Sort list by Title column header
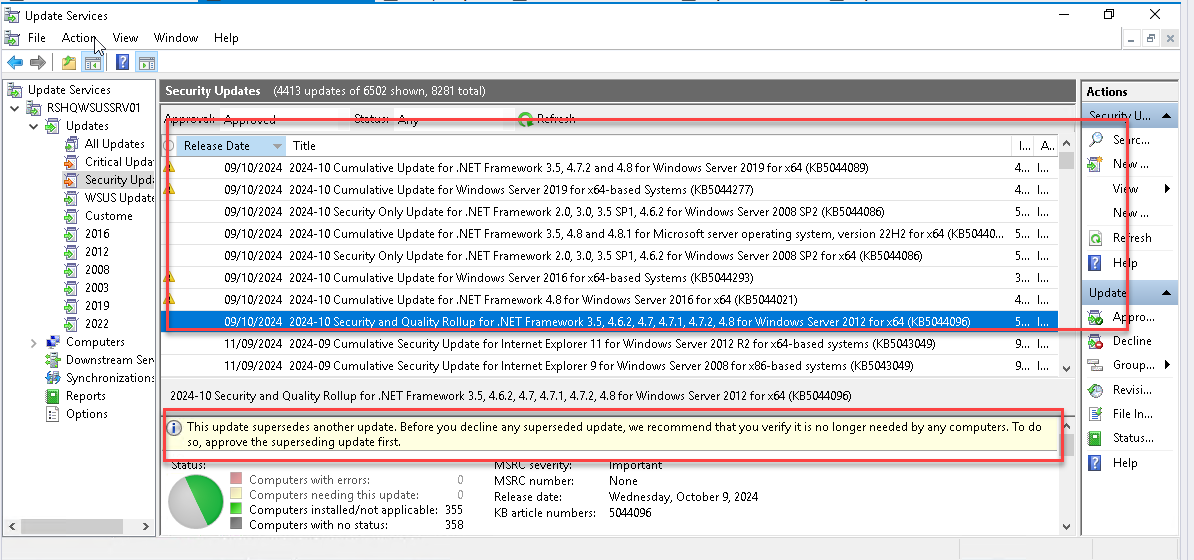The width and height of the screenshot is (1194, 560). [x=649, y=146]
